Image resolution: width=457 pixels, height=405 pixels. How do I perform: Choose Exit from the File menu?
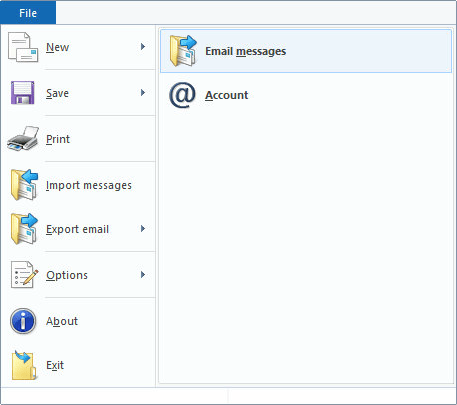point(55,365)
